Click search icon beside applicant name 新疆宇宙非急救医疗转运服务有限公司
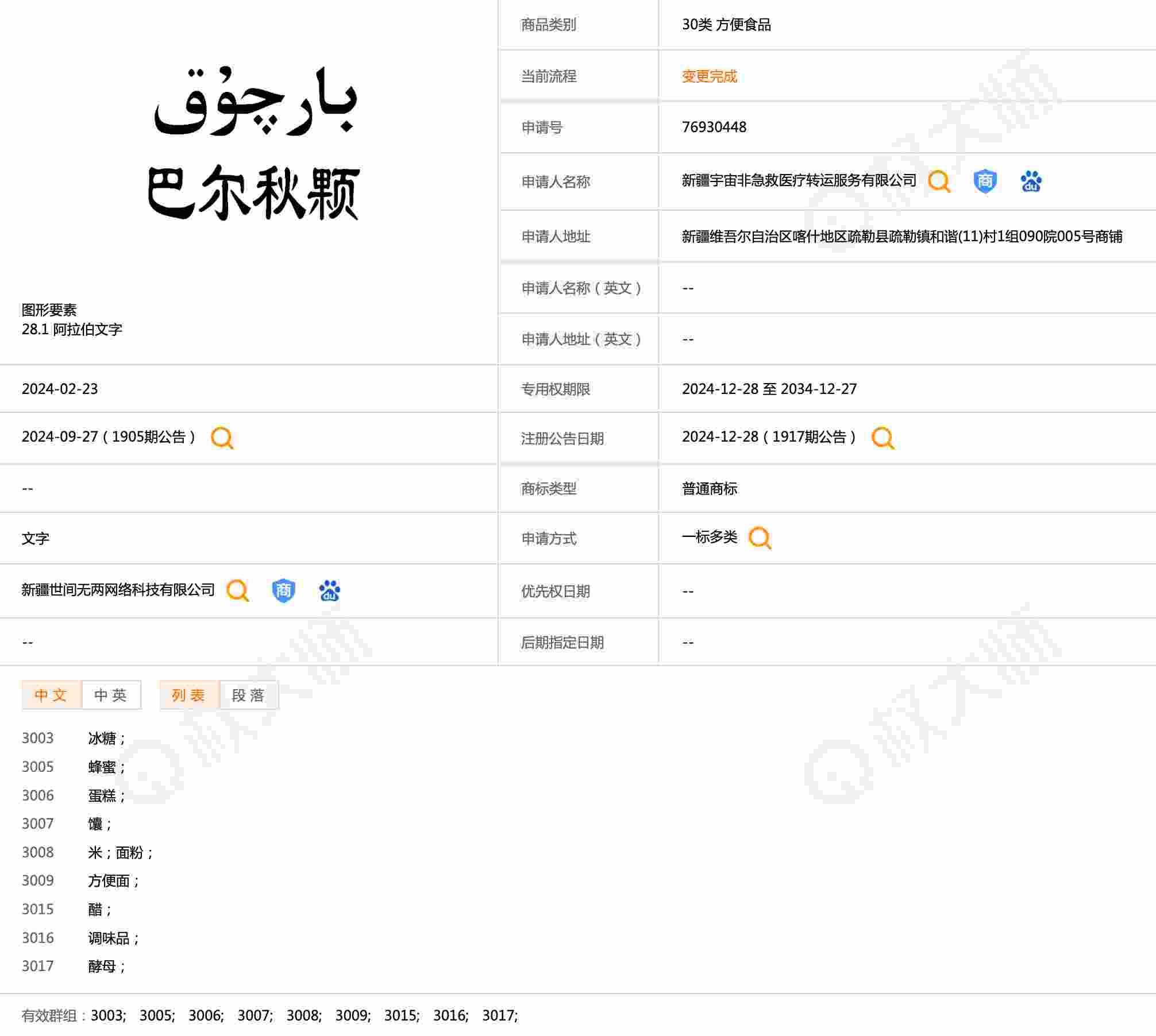Image resolution: width=1156 pixels, height=1036 pixels. 939,181
